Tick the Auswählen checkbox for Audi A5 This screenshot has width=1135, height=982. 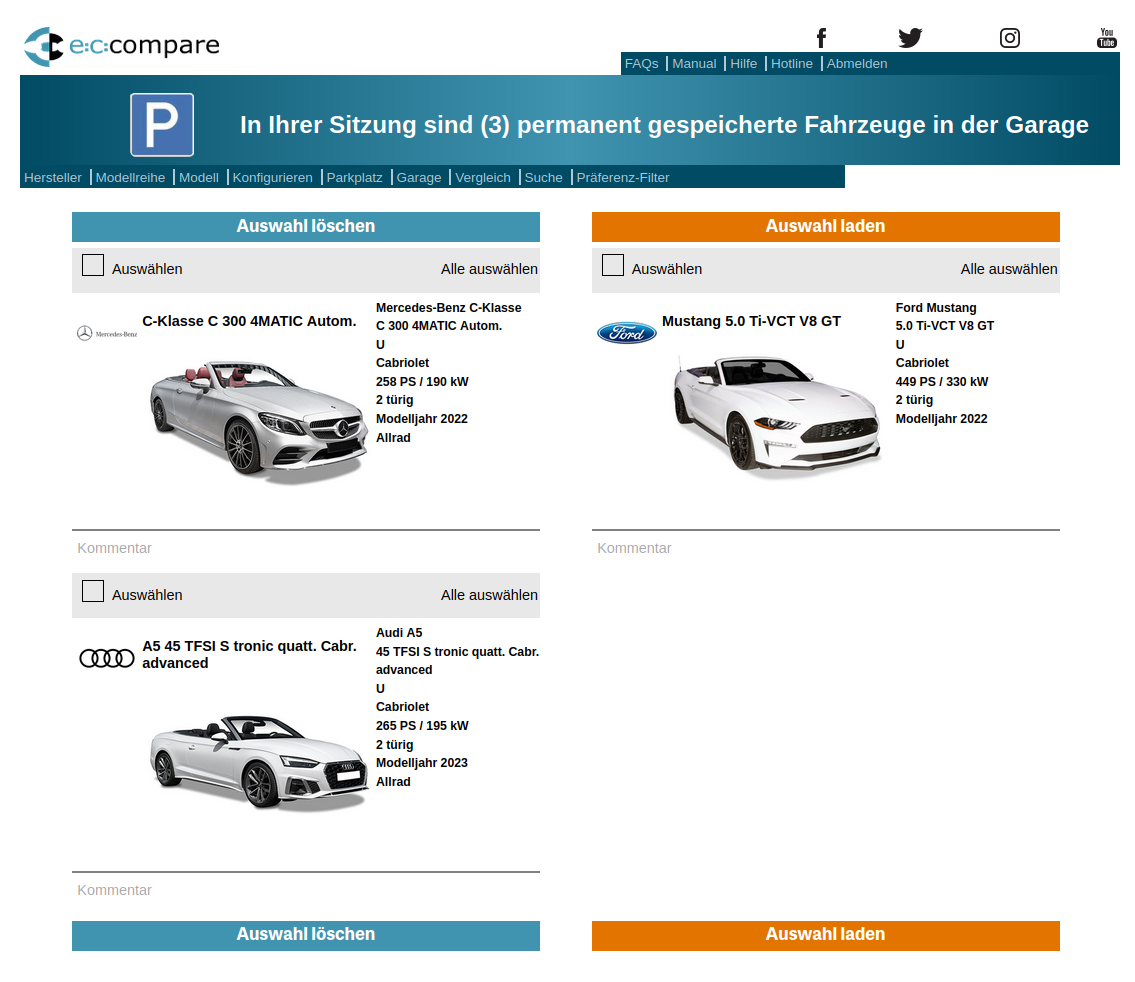(93, 591)
